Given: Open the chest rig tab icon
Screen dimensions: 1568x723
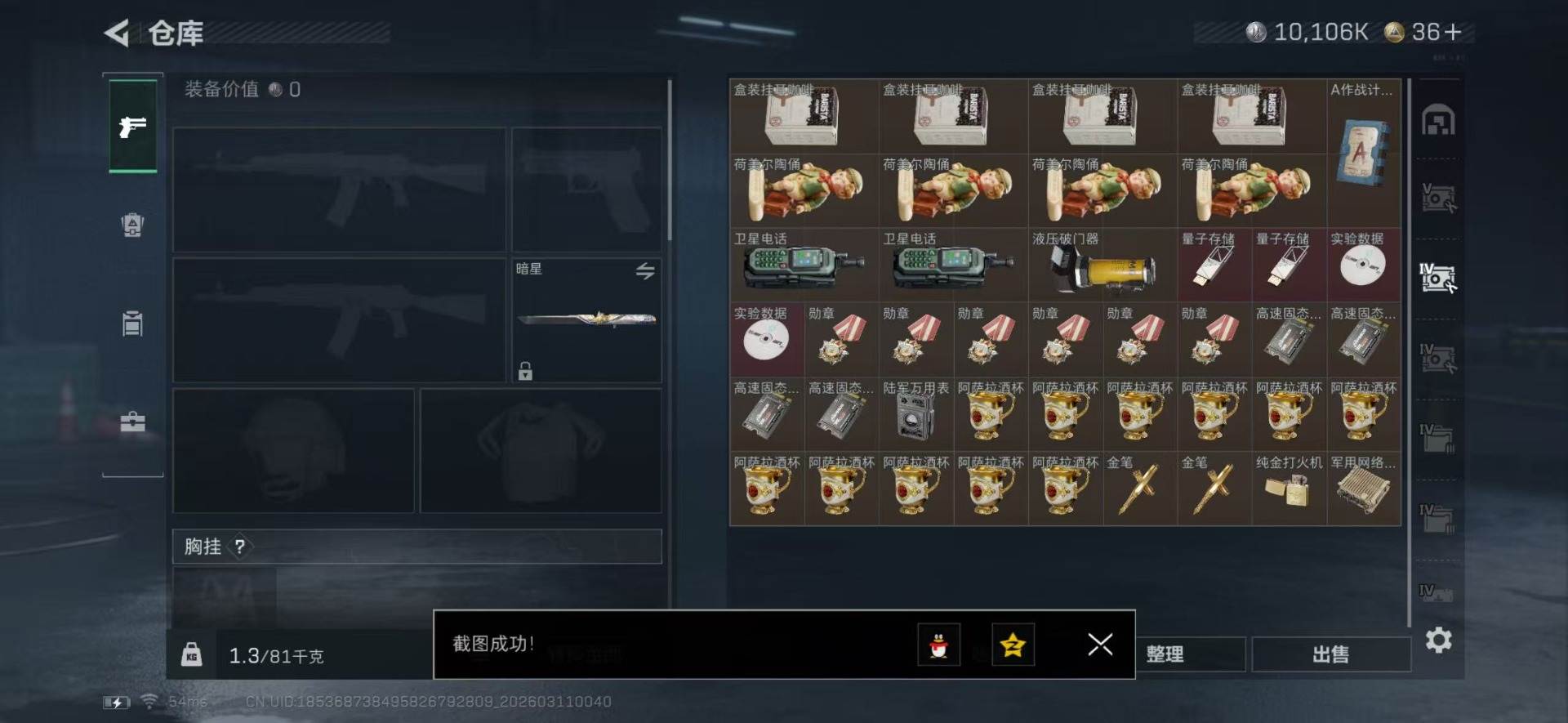Looking at the screenshot, I should click(x=132, y=324).
